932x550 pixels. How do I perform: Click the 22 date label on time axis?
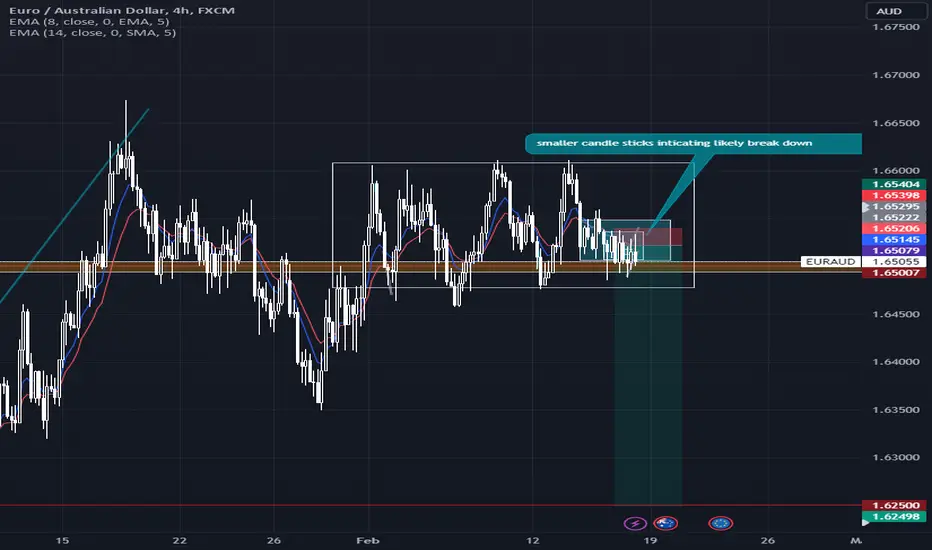(x=179, y=540)
